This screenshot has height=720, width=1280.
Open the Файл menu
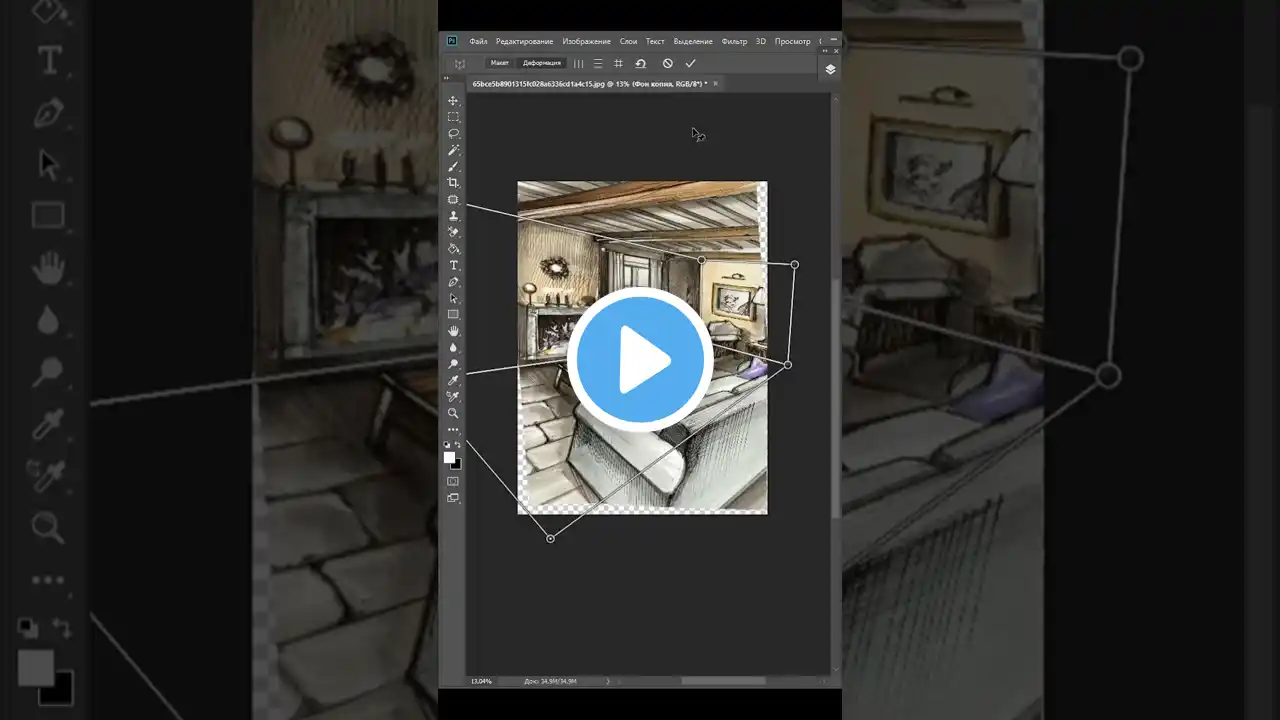pos(478,41)
